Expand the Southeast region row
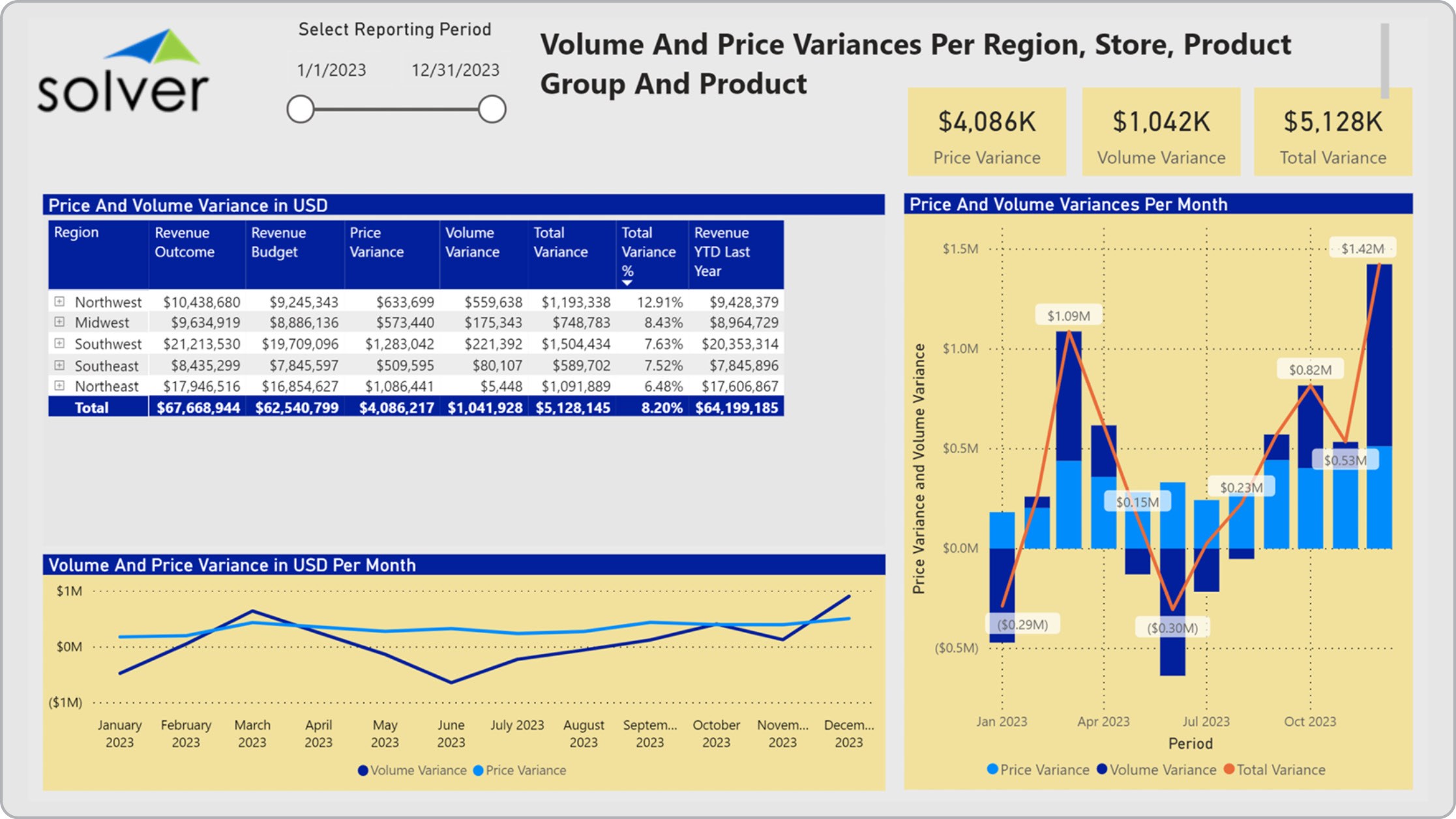The height and width of the screenshot is (819, 1456). click(59, 365)
